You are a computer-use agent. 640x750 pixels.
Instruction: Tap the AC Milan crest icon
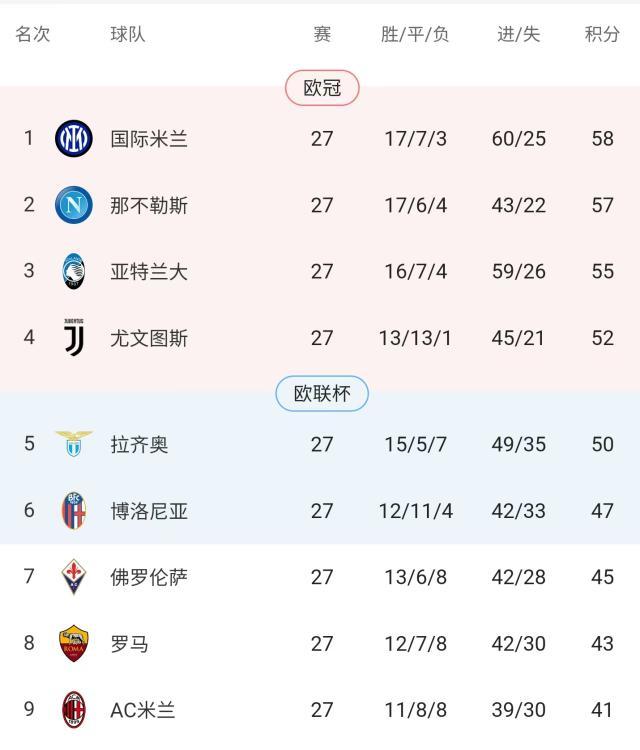point(73,710)
